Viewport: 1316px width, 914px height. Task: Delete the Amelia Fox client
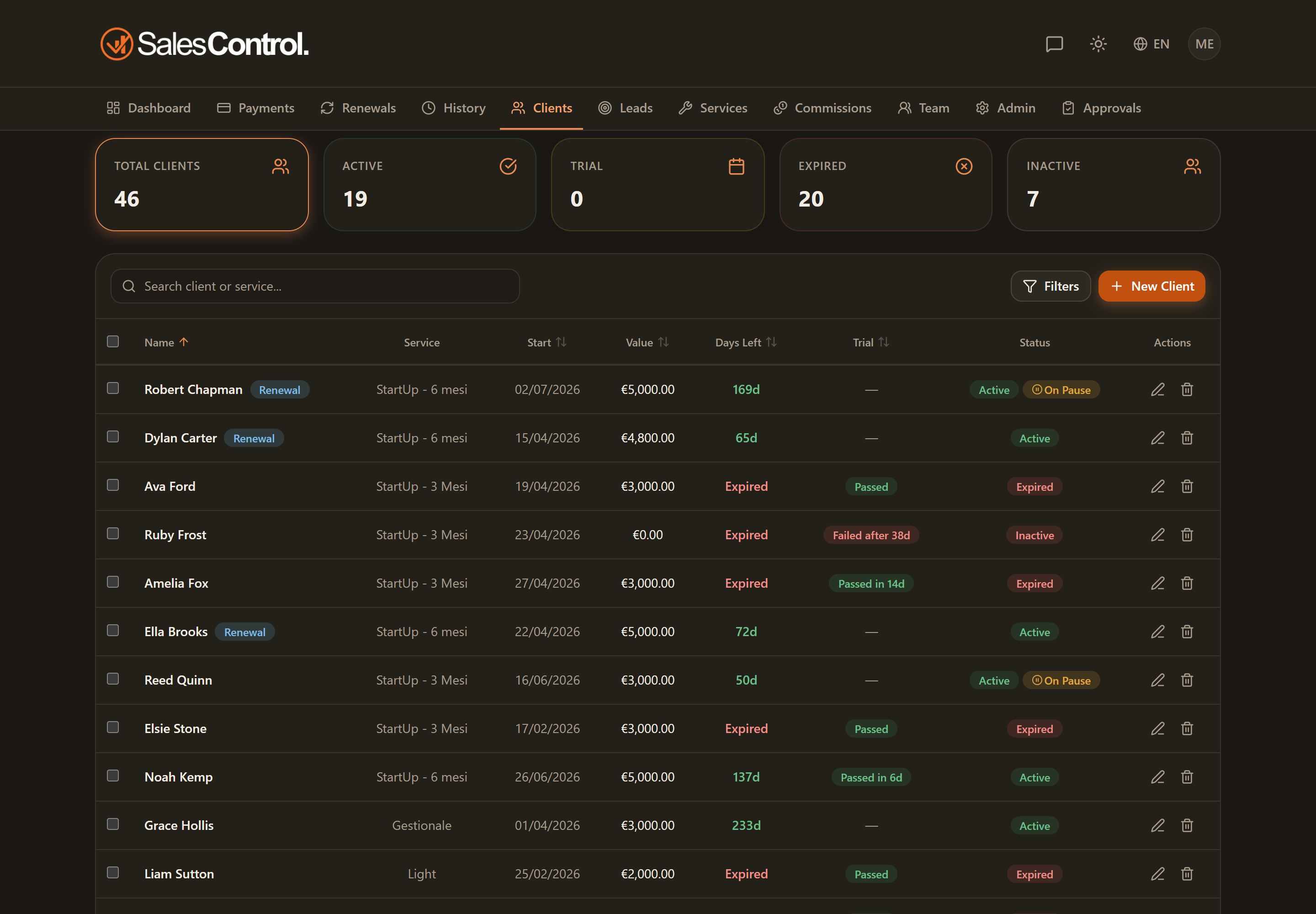[x=1187, y=583]
